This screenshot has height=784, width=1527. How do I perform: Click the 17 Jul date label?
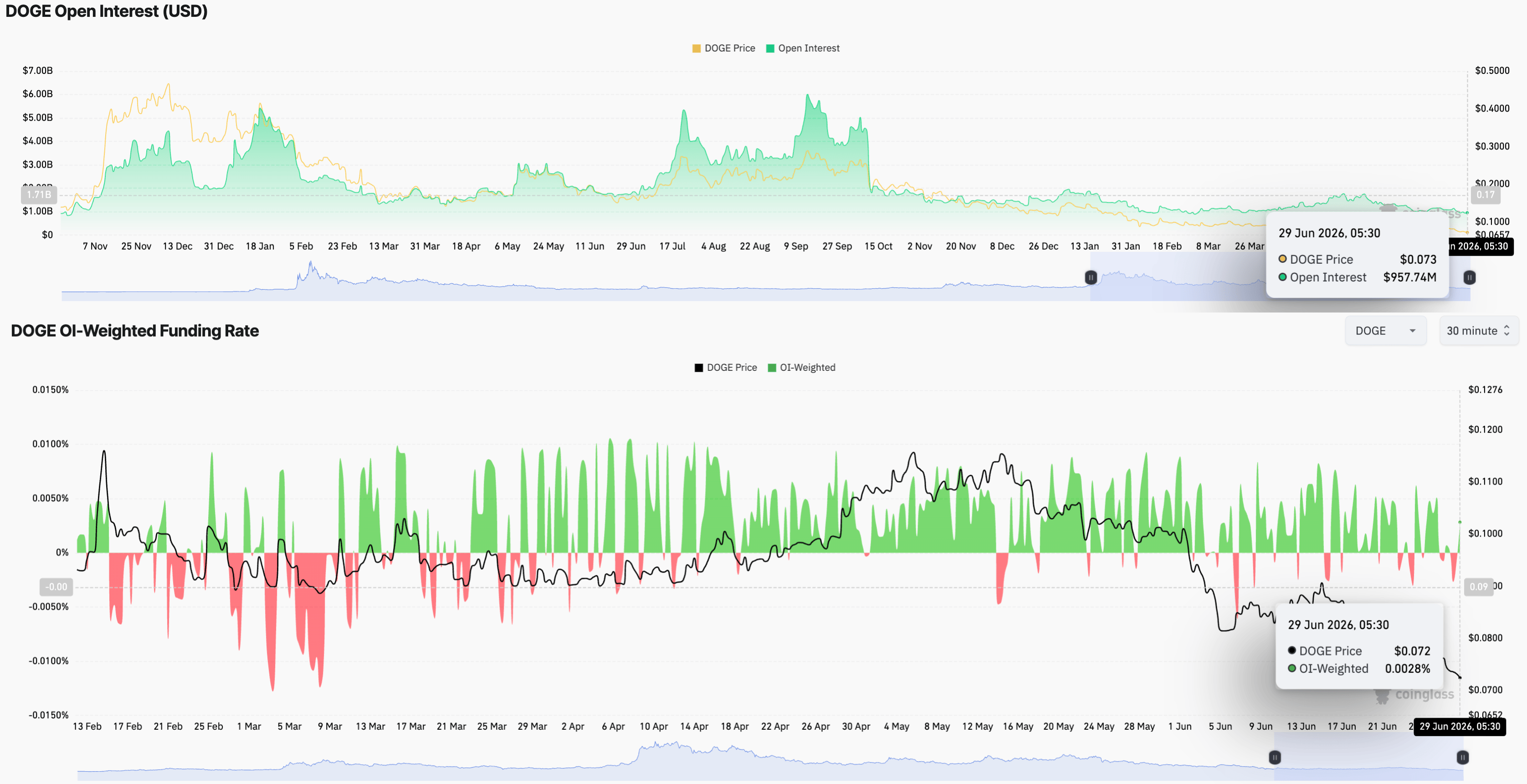[x=672, y=246]
